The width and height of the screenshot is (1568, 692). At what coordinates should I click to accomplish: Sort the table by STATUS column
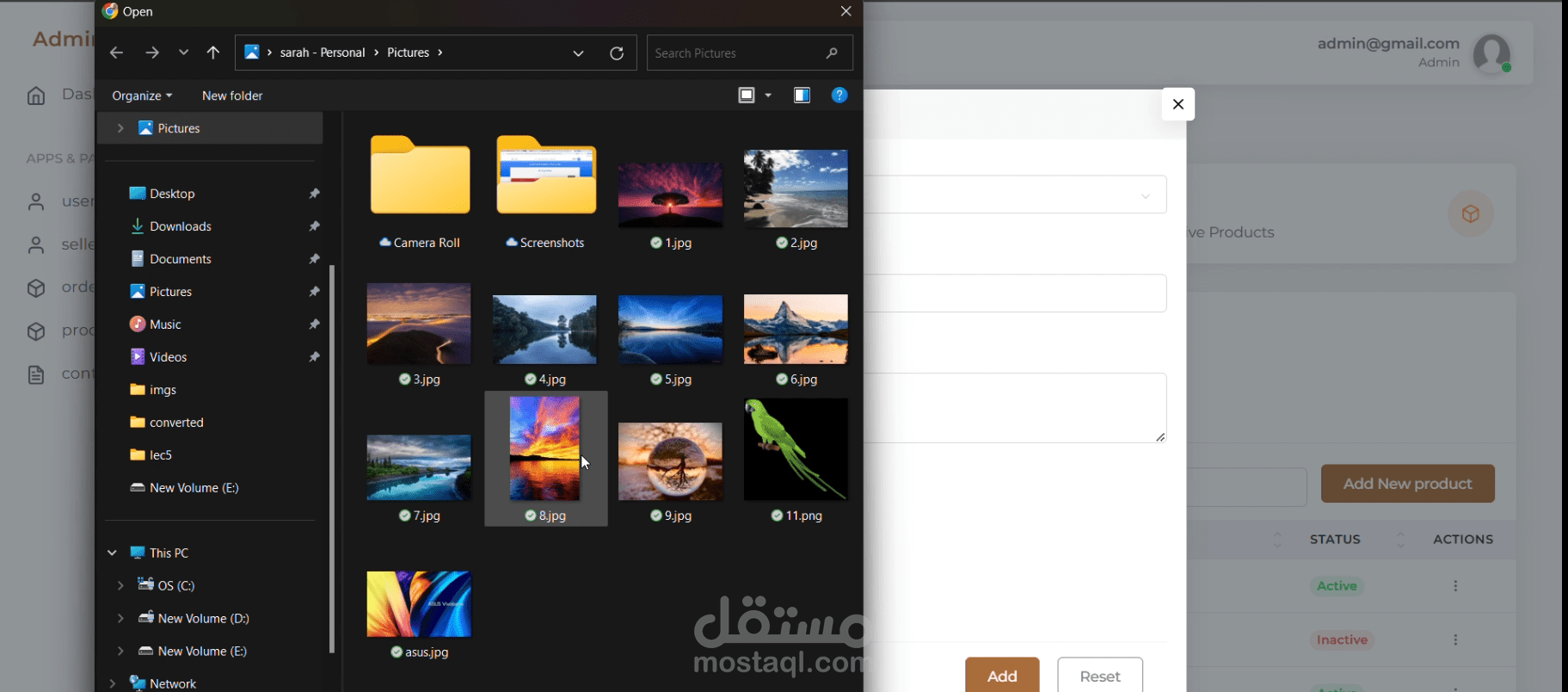point(1335,540)
